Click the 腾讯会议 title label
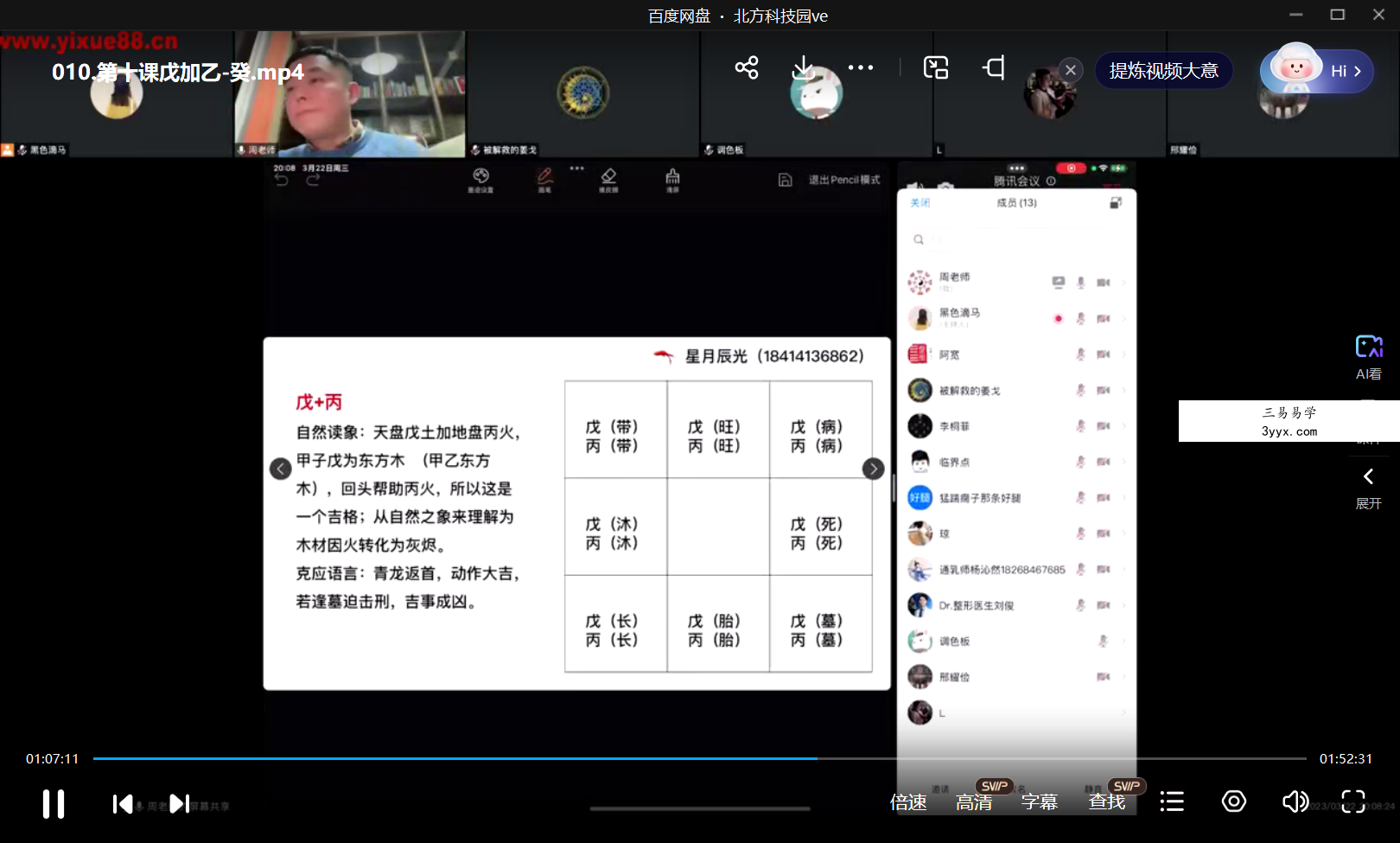This screenshot has height=843, width=1400. coord(1017,181)
